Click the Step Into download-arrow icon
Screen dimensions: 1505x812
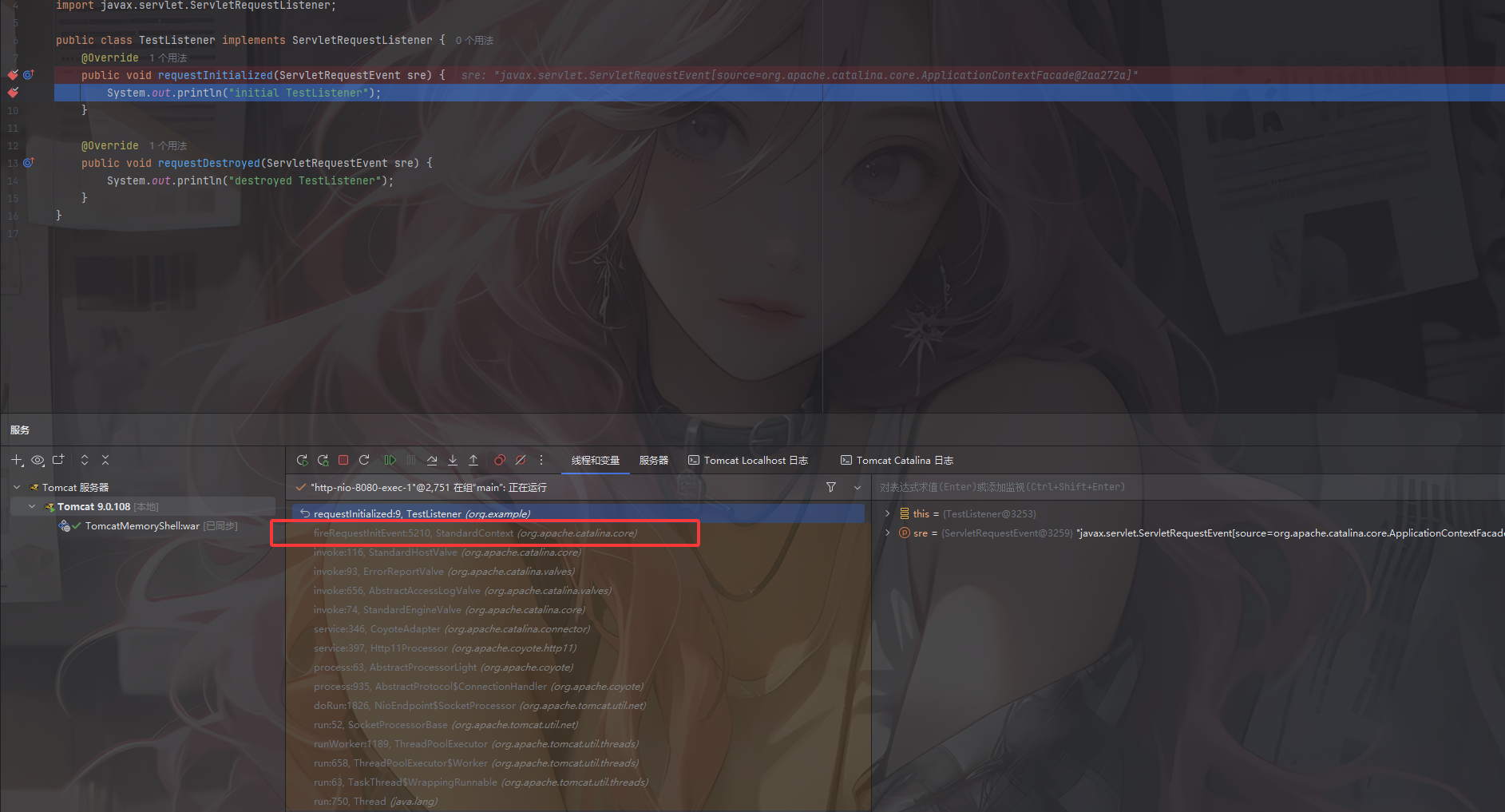click(x=453, y=460)
